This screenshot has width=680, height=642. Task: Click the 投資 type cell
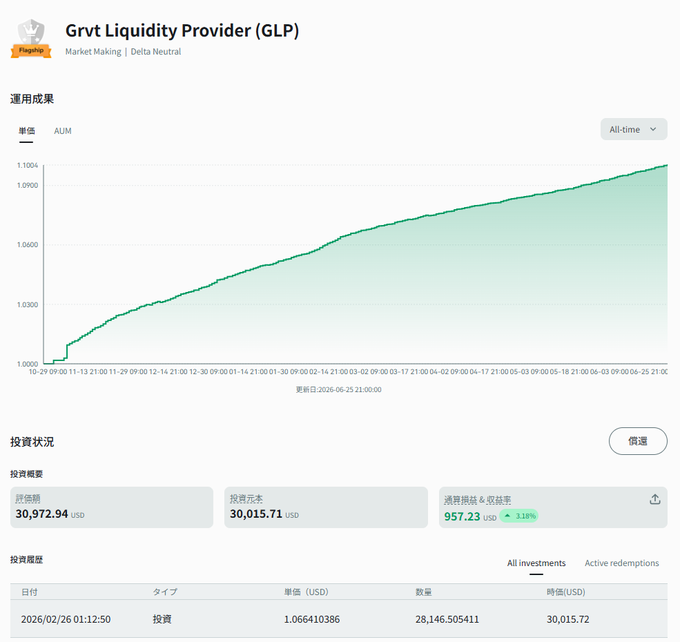[162, 619]
